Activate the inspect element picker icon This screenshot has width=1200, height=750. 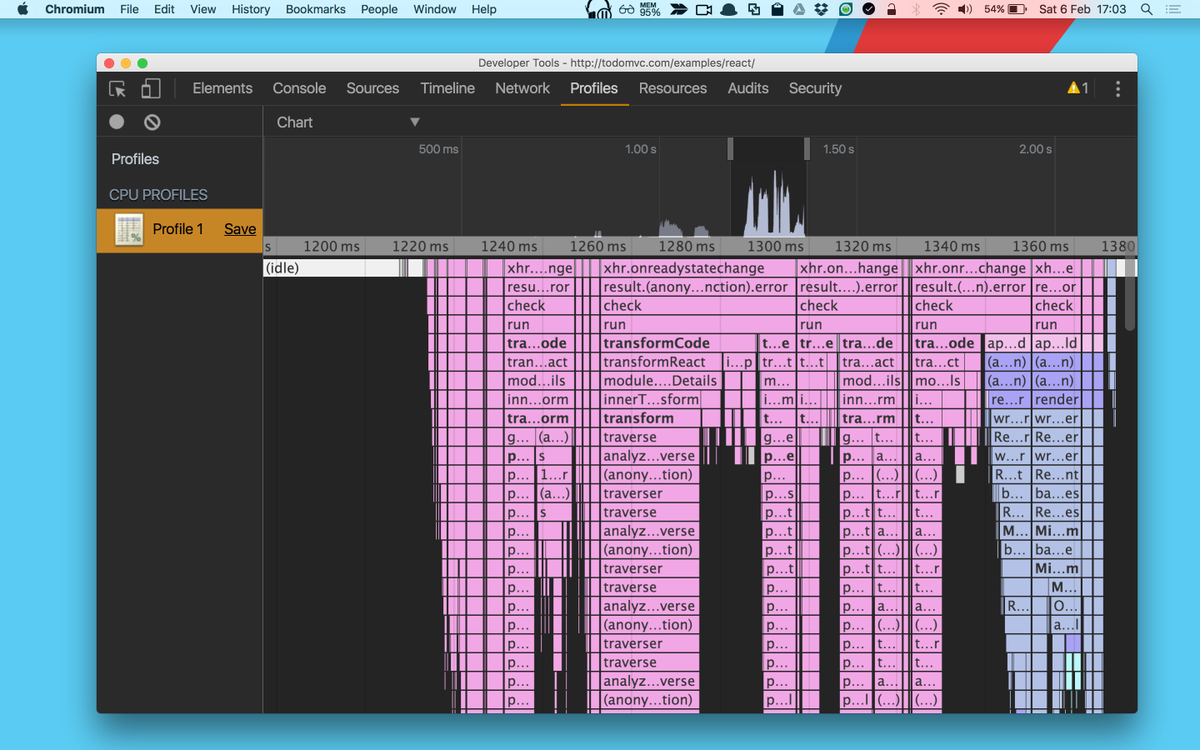118,89
